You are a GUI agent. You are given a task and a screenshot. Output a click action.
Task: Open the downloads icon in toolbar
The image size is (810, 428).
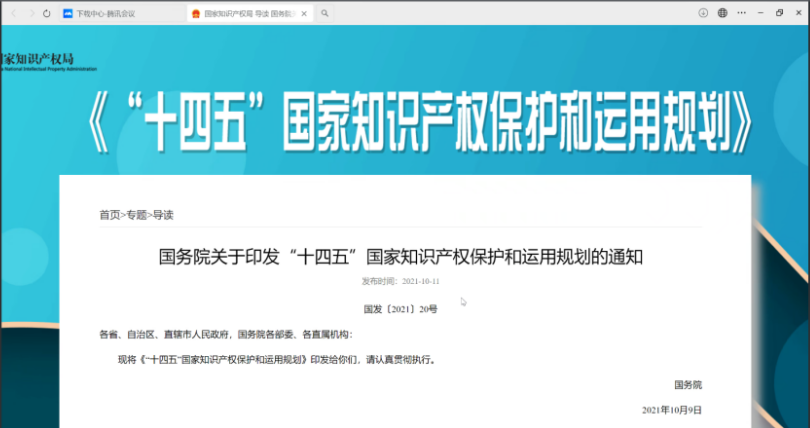tap(703, 13)
